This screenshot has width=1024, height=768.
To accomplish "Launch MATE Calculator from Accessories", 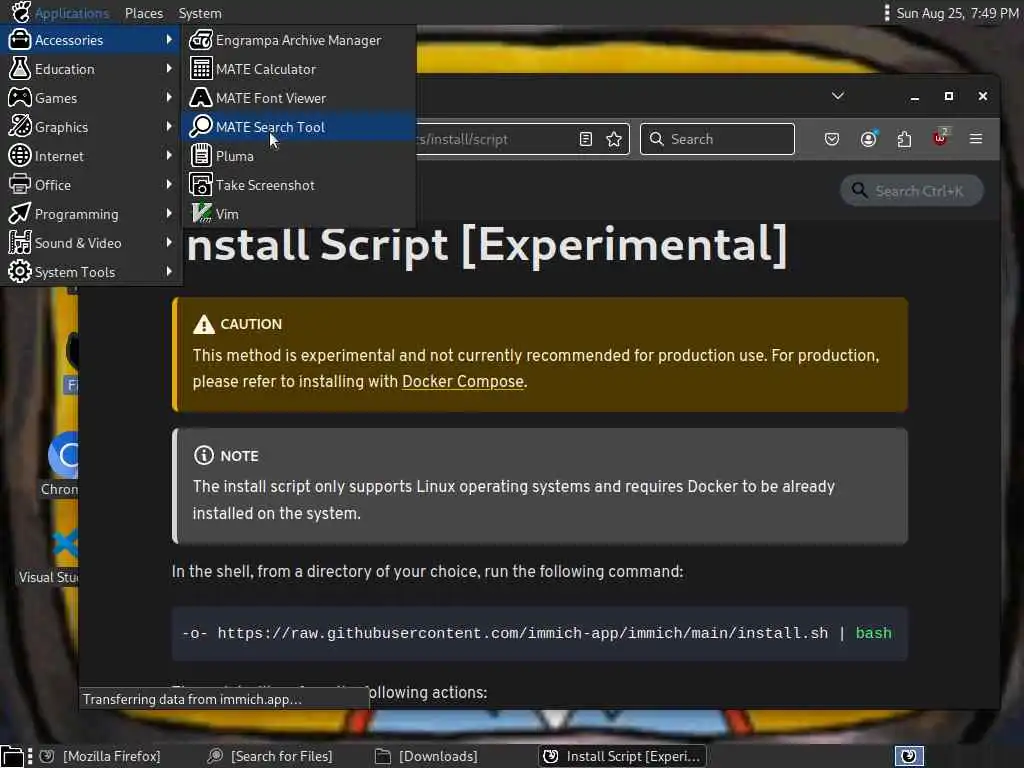I will click(299, 69).
